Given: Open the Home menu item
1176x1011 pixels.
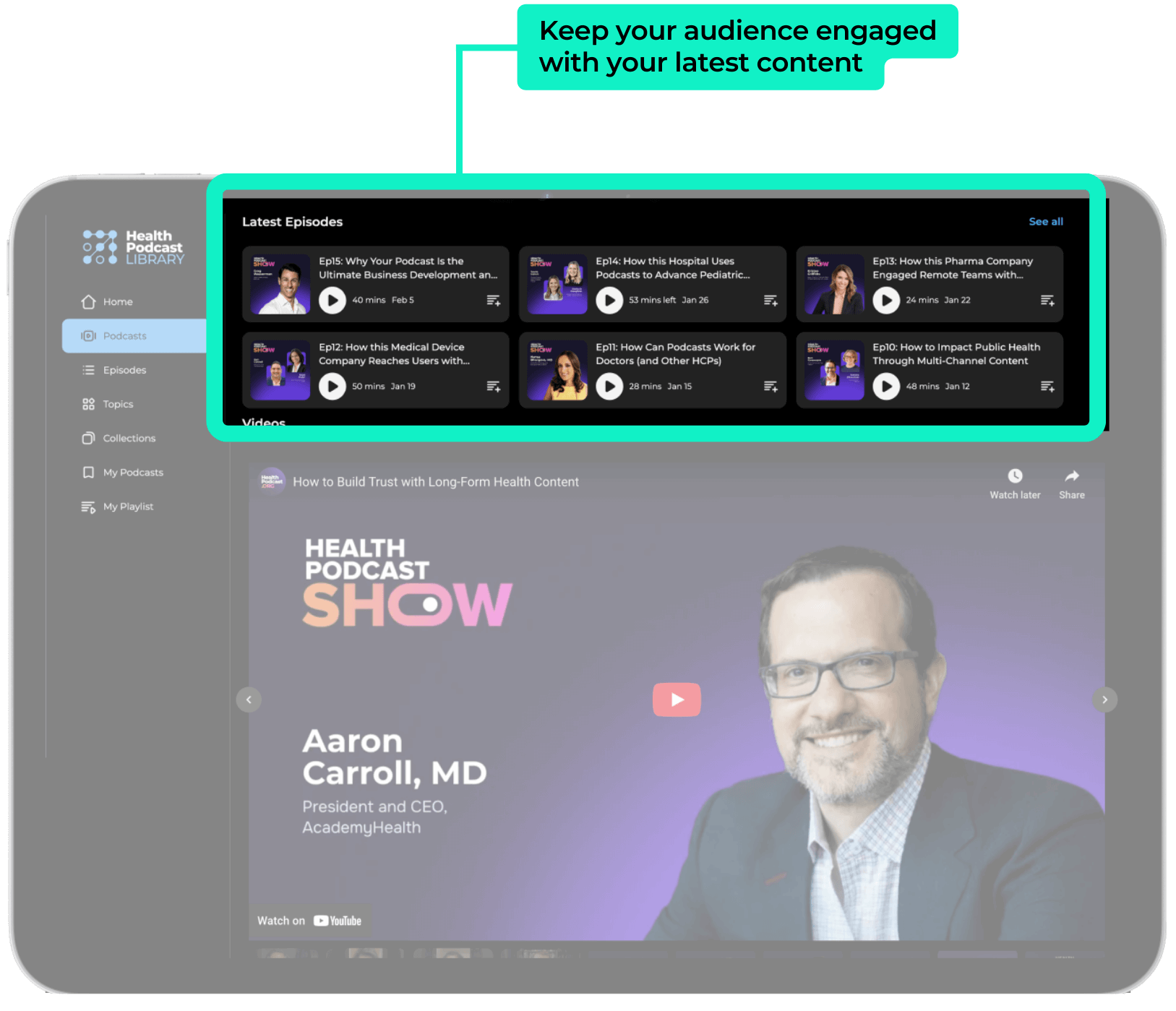Looking at the screenshot, I should pos(117,302).
